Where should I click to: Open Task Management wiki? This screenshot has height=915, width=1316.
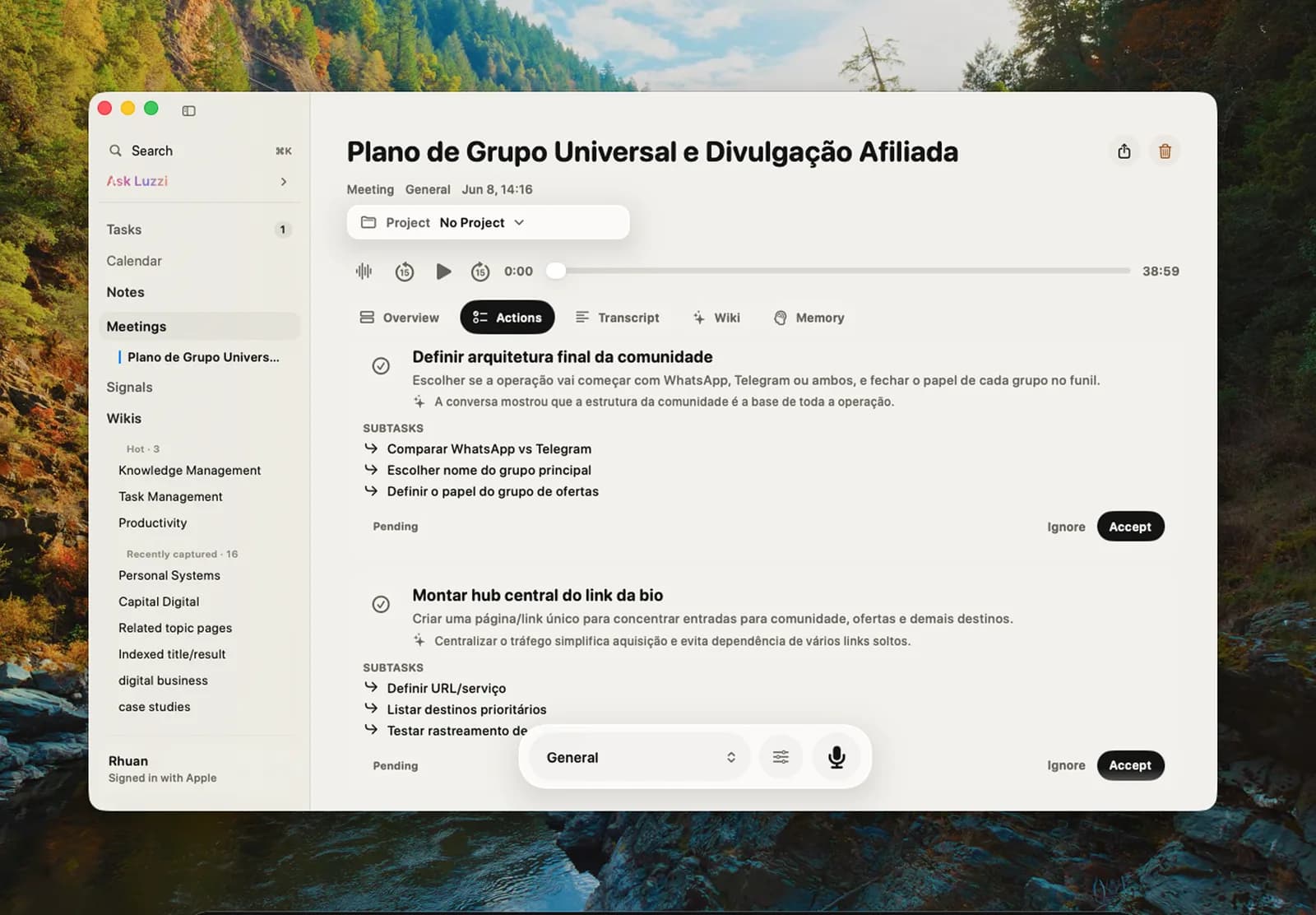[x=170, y=497]
